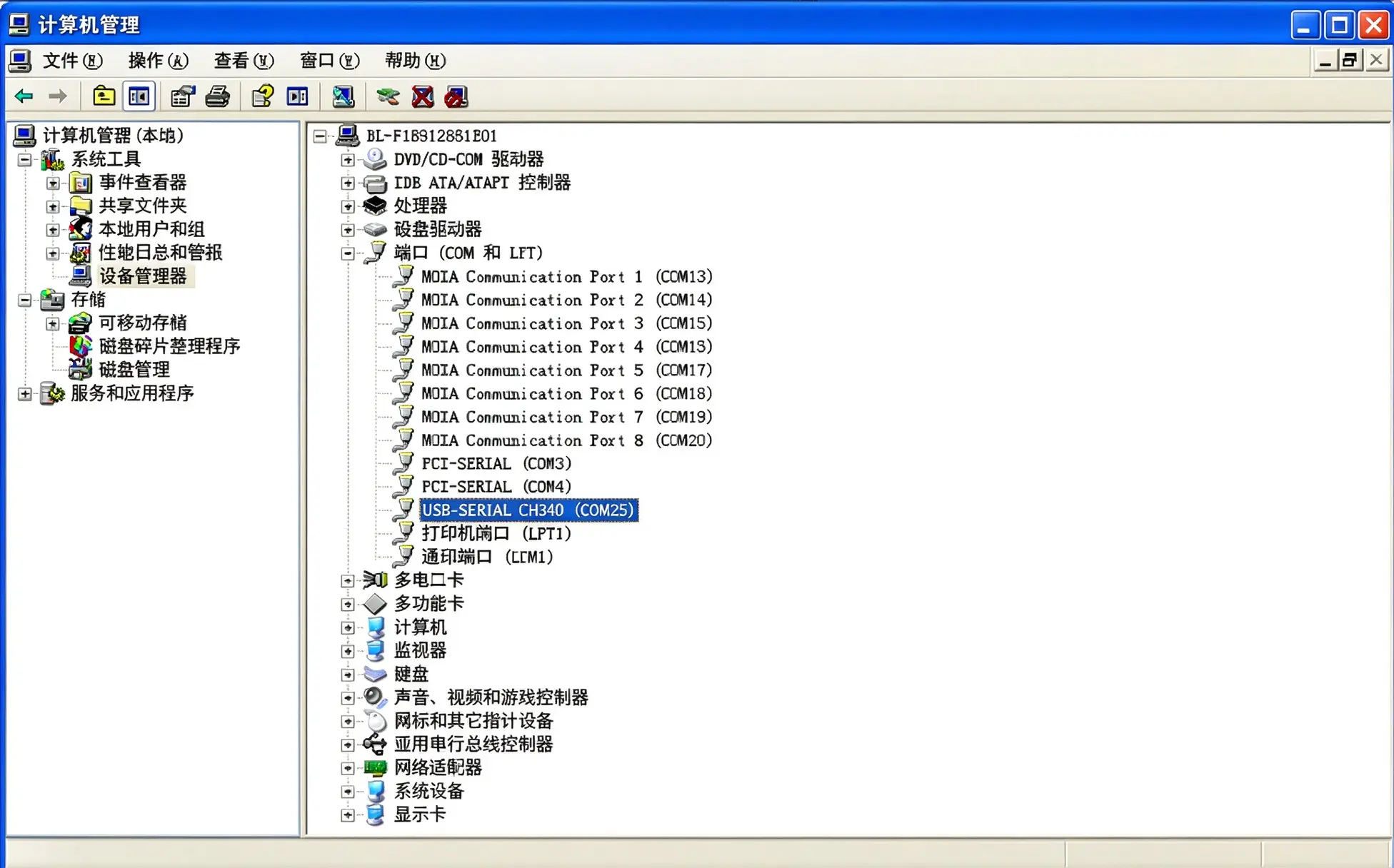
Task: Collapse the 系统工具 tree node
Action: click(x=25, y=160)
